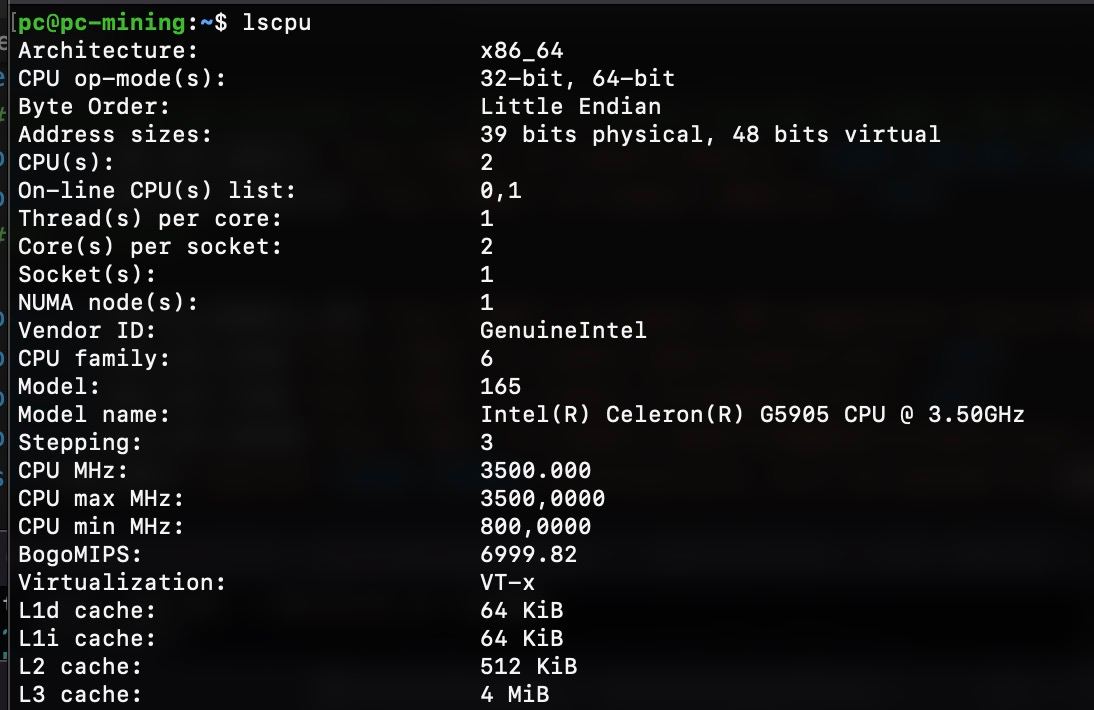
Task: Click the BogoMIPS value 6999.82
Action: pos(528,554)
